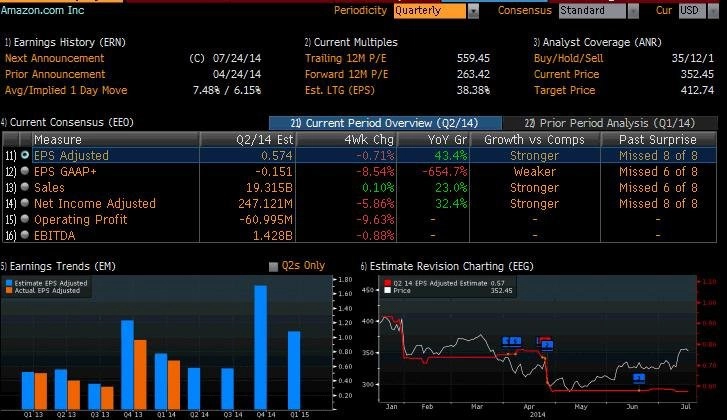The width and height of the screenshot is (727, 420).
Task: Click white Price legend swatch
Action: click(x=388, y=290)
